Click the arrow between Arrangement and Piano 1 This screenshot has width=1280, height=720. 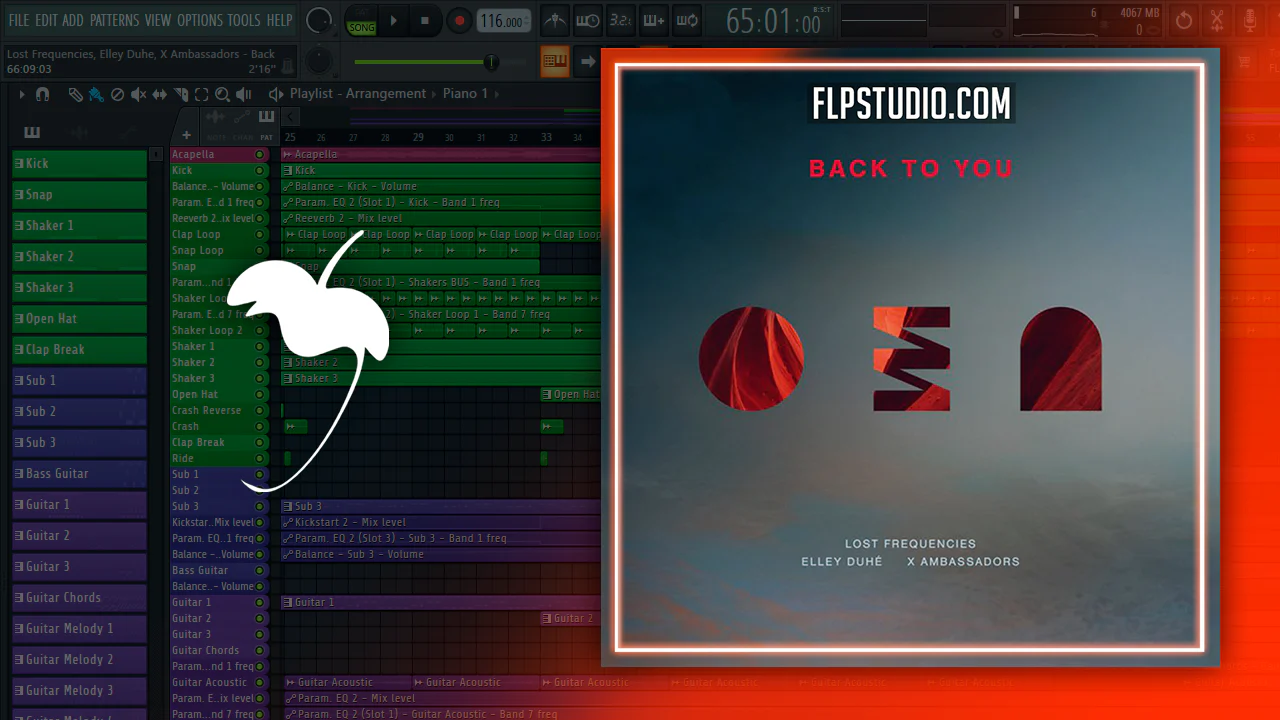pos(435,94)
